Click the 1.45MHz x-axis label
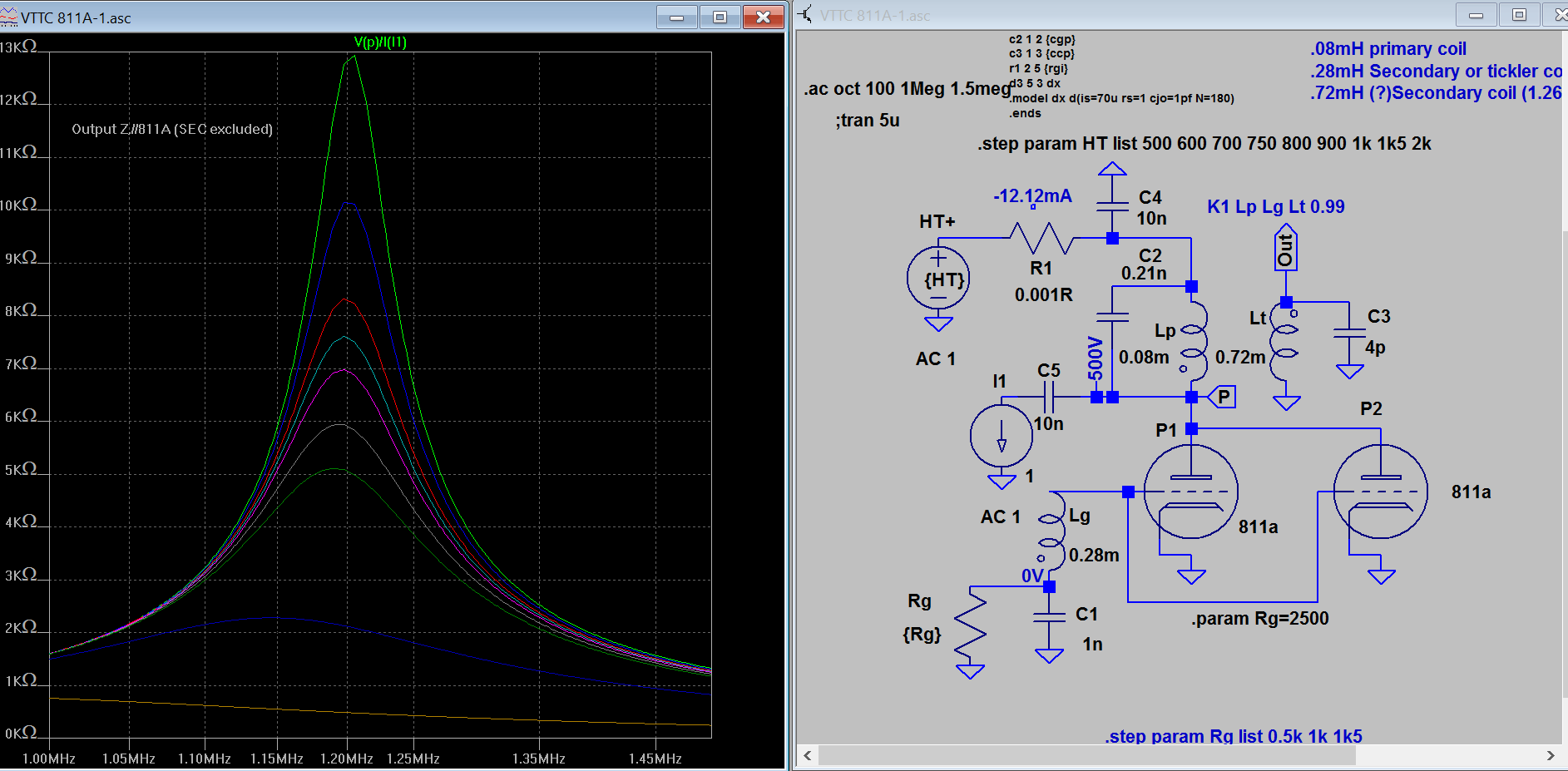Image resolution: width=1568 pixels, height=771 pixels. (x=655, y=759)
